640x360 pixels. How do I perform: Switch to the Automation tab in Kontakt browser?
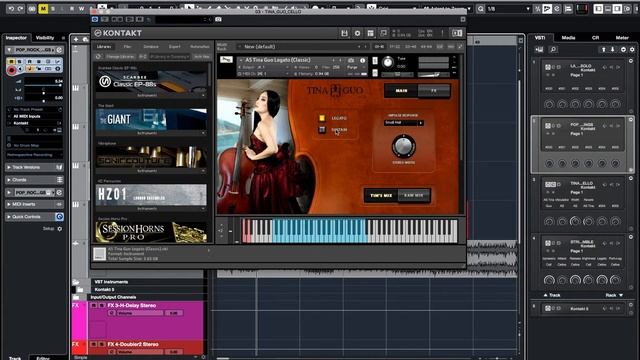tap(200, 47)
